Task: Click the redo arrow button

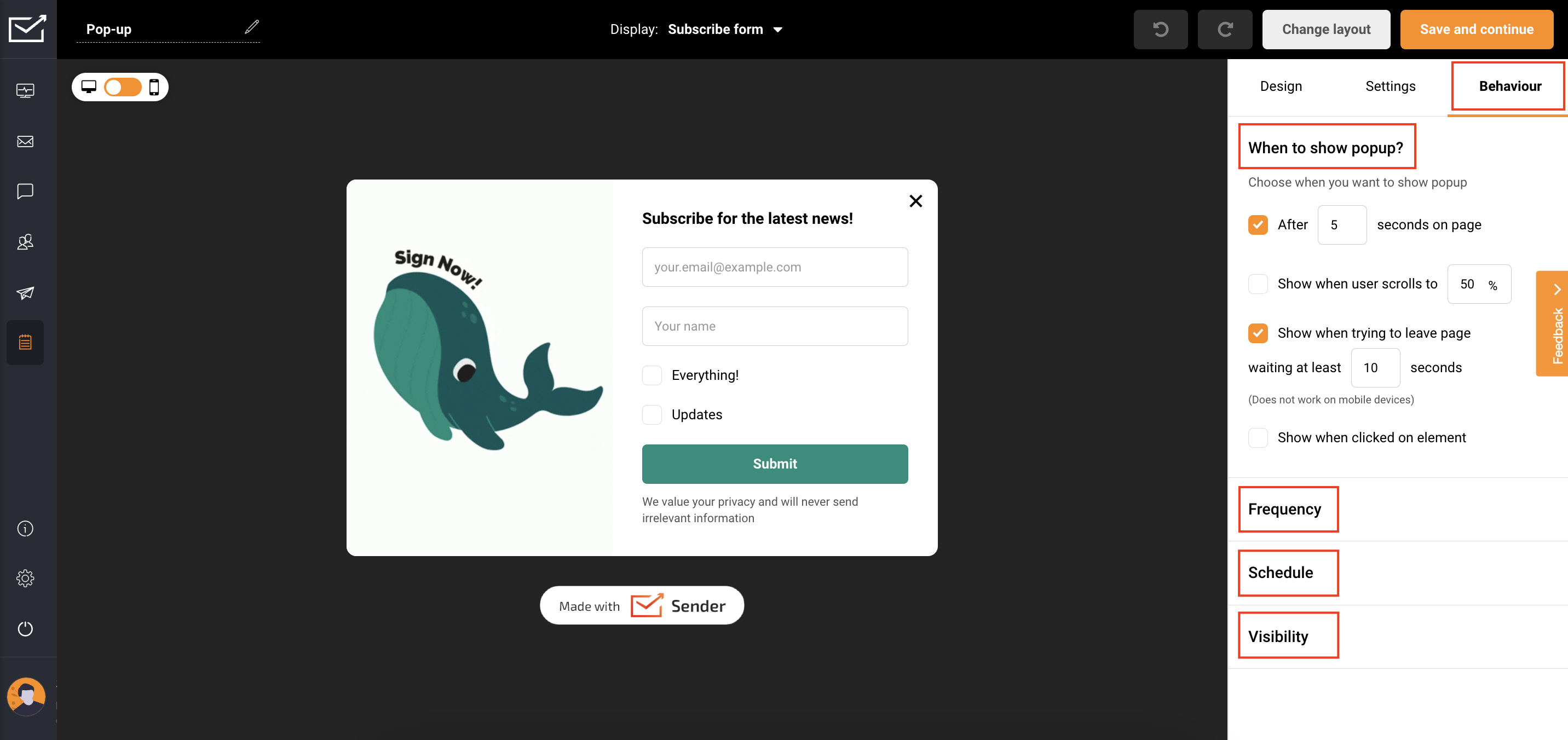Action: 1225,29
